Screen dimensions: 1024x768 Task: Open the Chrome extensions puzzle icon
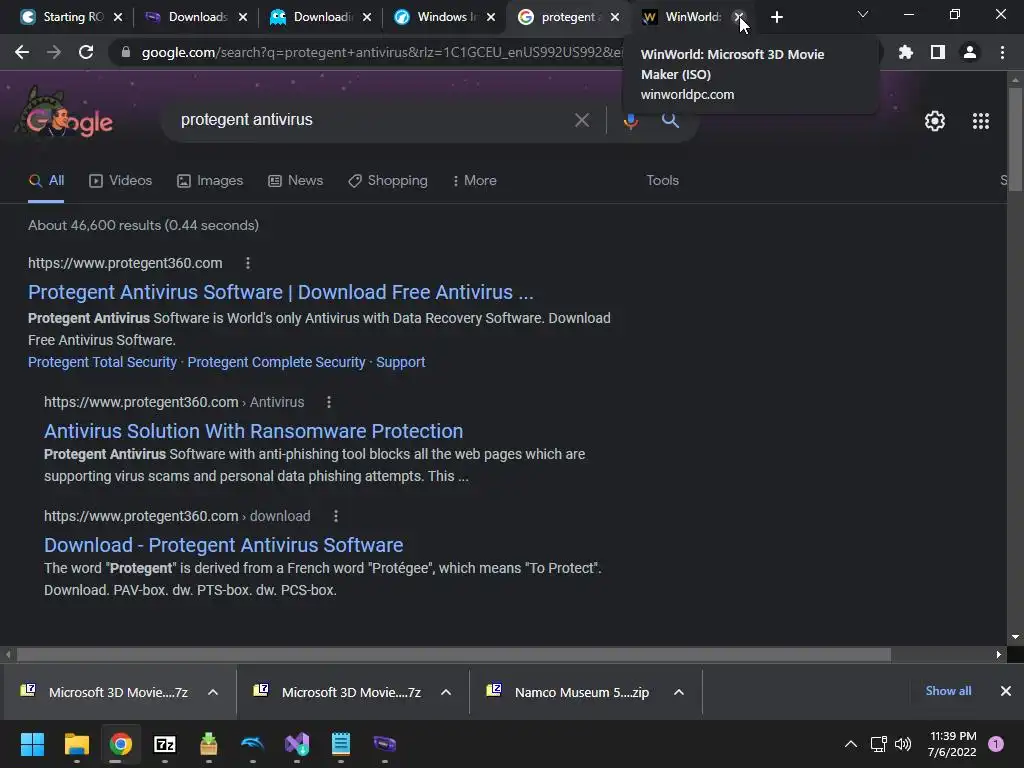click(x=905, y=52)
